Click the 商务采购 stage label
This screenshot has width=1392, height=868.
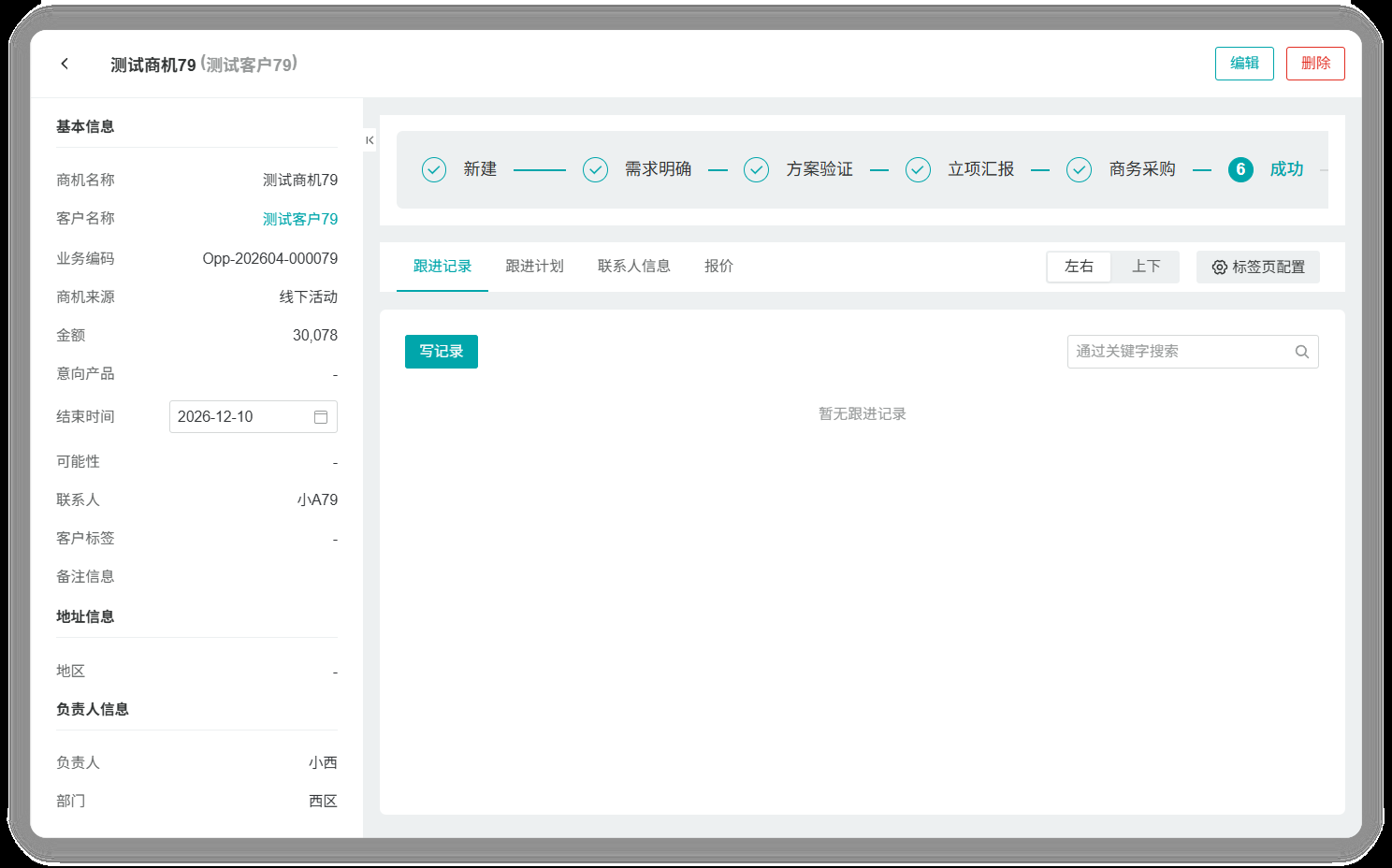click(x=1142, y=169)
